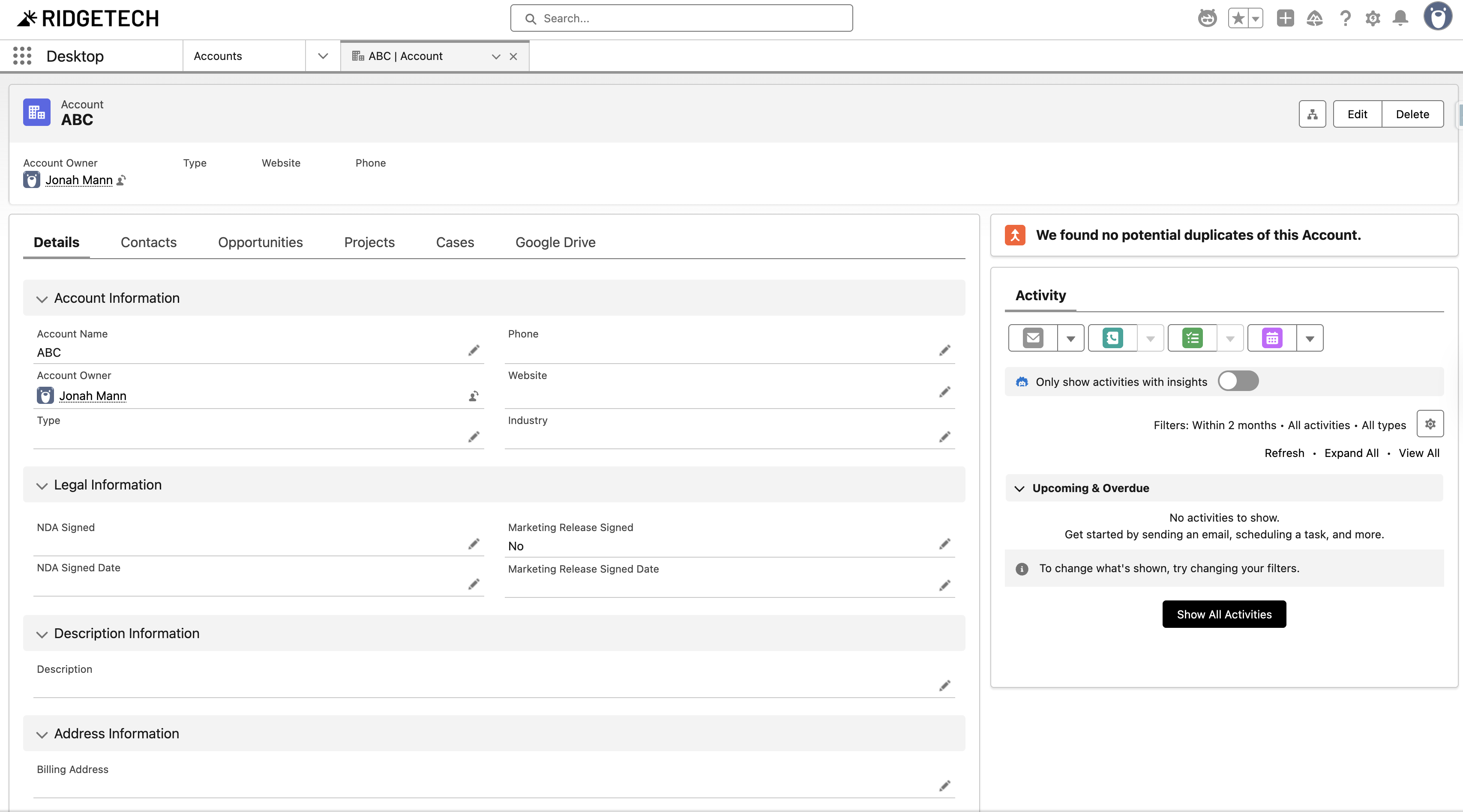The image size is (1463, 812).
Task: Open activity timeline filter settings gear
Action: (1430, 424)
